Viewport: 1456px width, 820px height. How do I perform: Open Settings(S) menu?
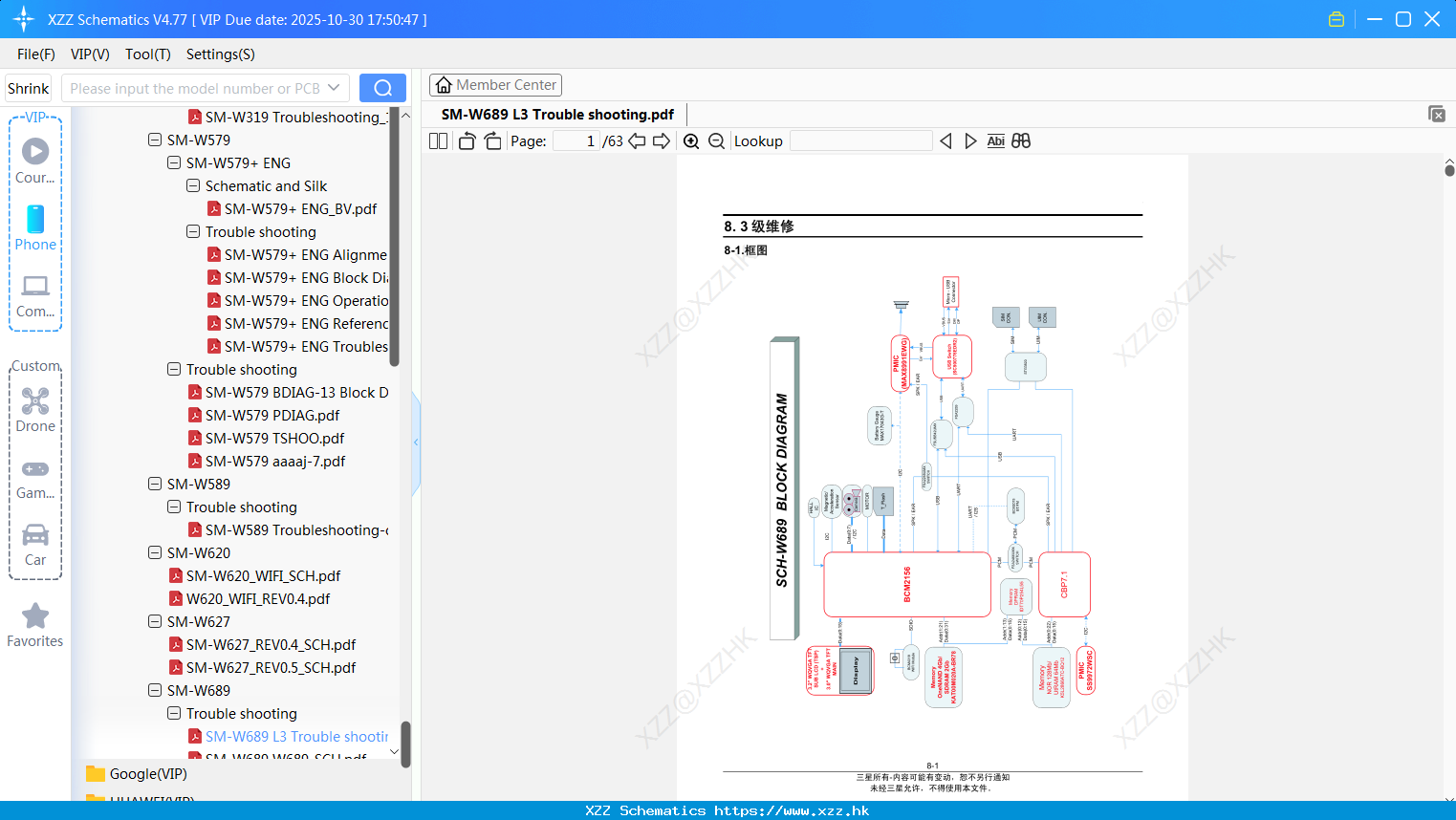click(x=221, y=54)
